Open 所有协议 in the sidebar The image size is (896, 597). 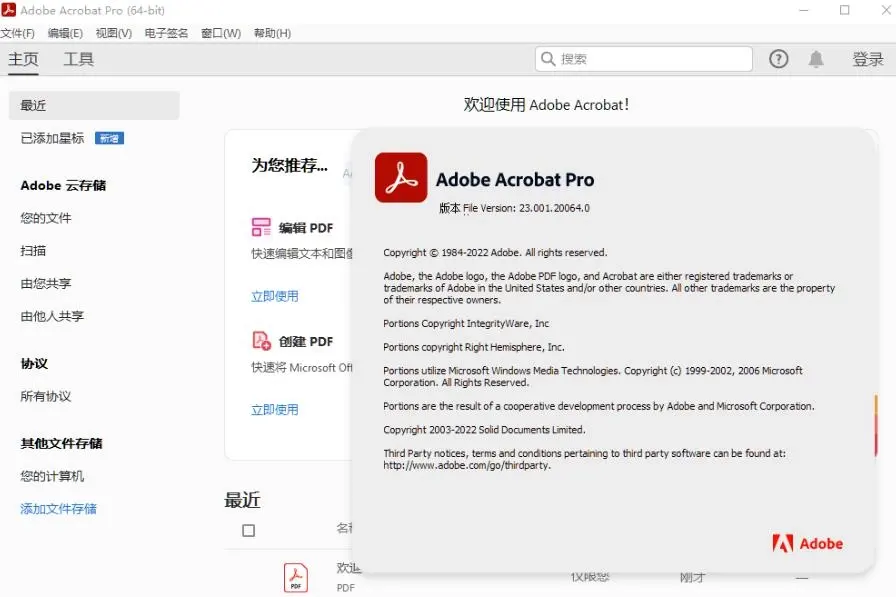click(x=46, y=396)
